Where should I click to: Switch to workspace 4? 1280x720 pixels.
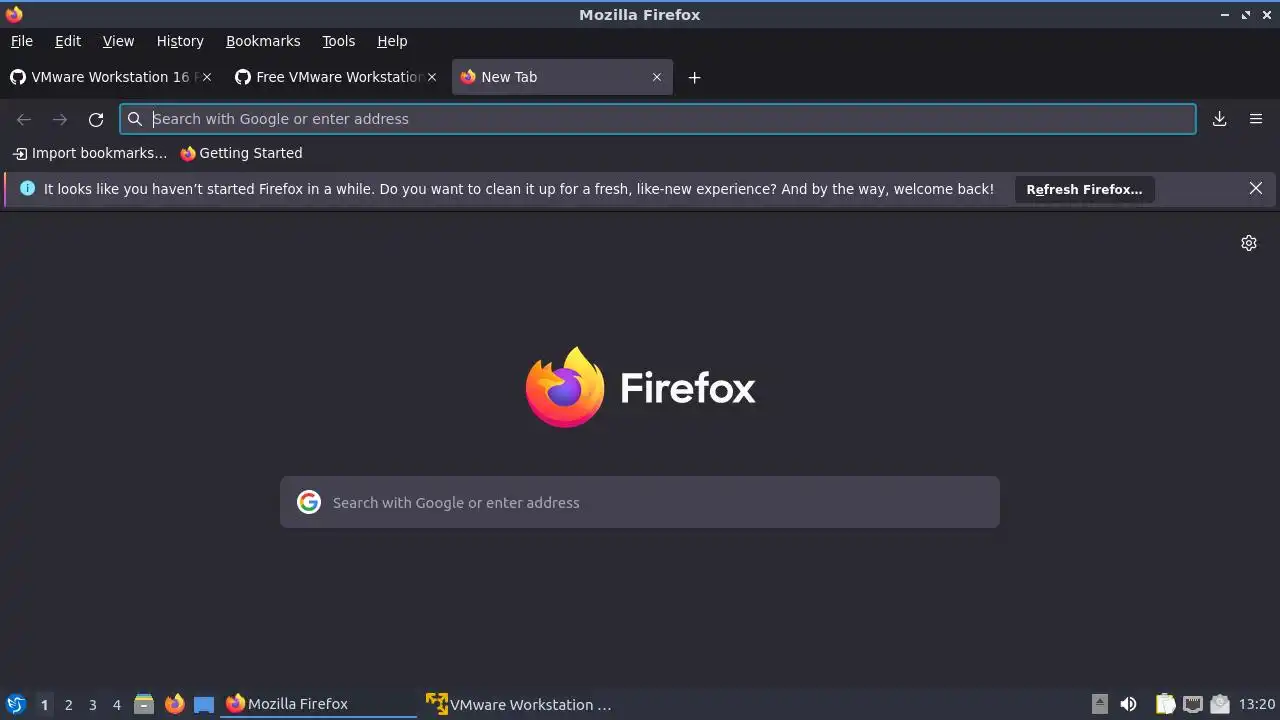(116, 704)
